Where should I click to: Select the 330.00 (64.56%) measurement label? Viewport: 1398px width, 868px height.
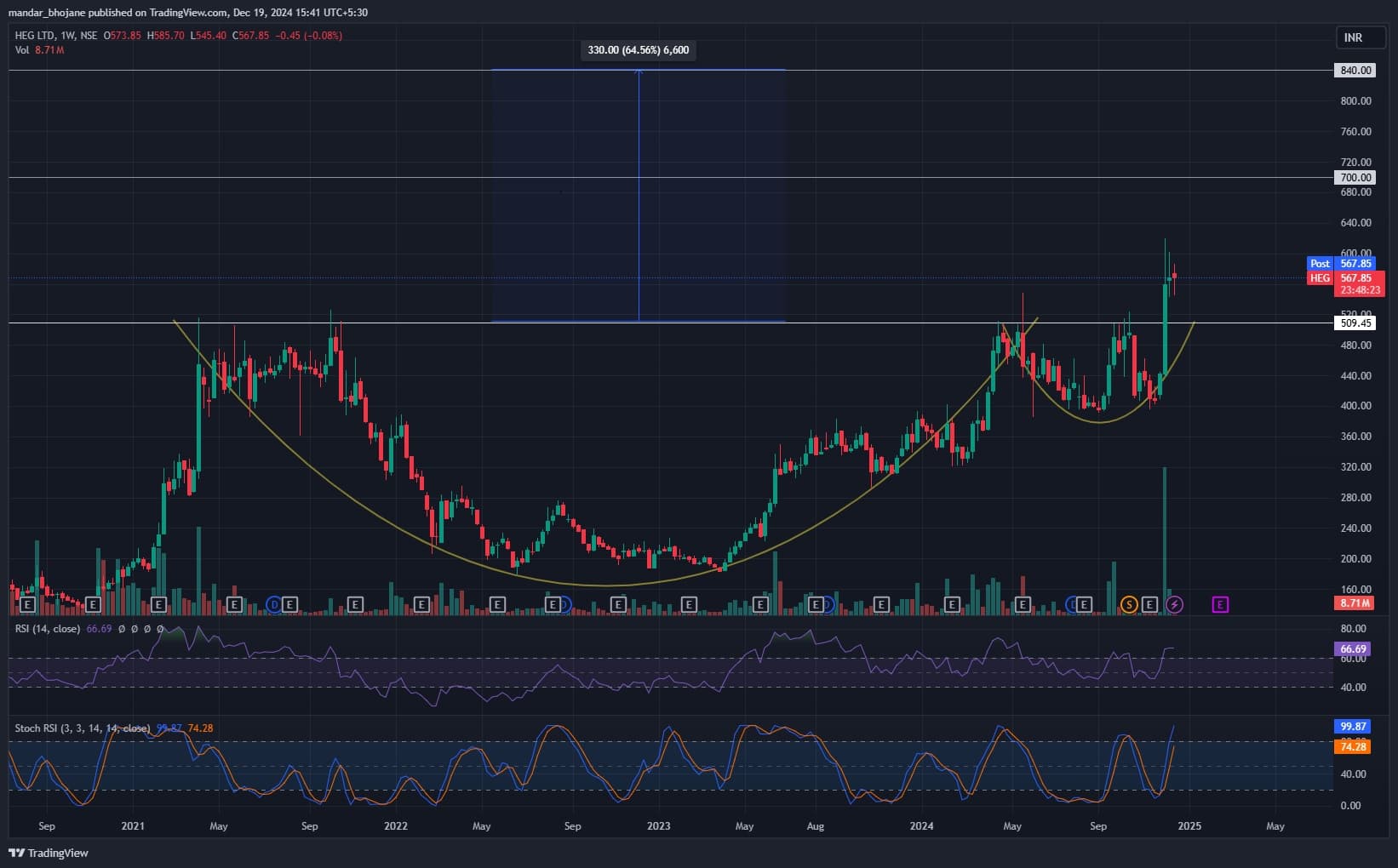(x=638, y=50)
